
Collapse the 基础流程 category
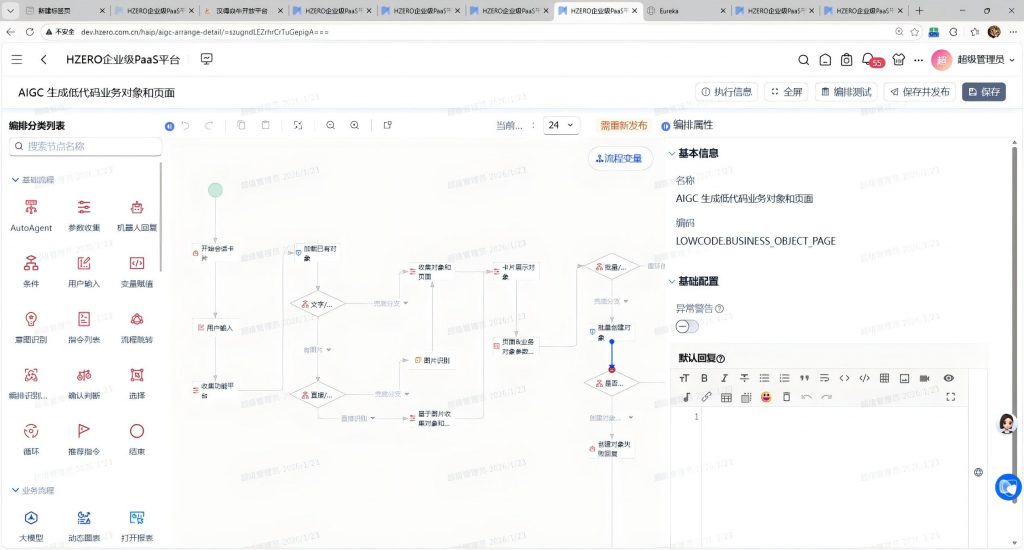click(15, 180)
